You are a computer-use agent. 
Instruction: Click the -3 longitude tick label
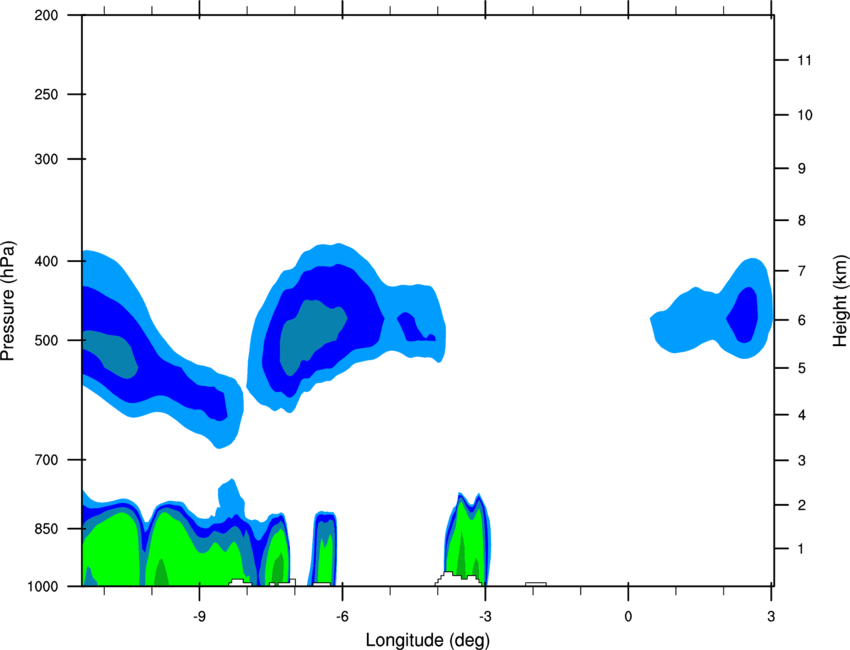[485, 616]
